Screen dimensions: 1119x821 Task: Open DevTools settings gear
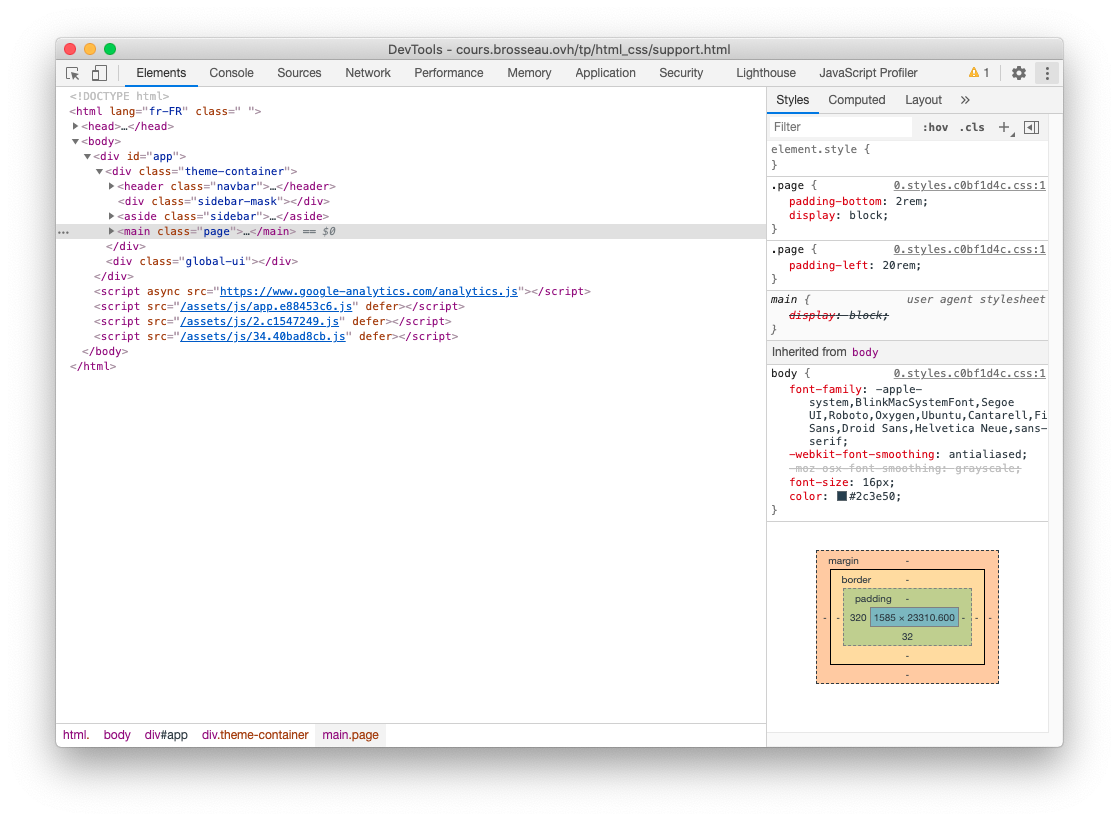pos(1018,73)
